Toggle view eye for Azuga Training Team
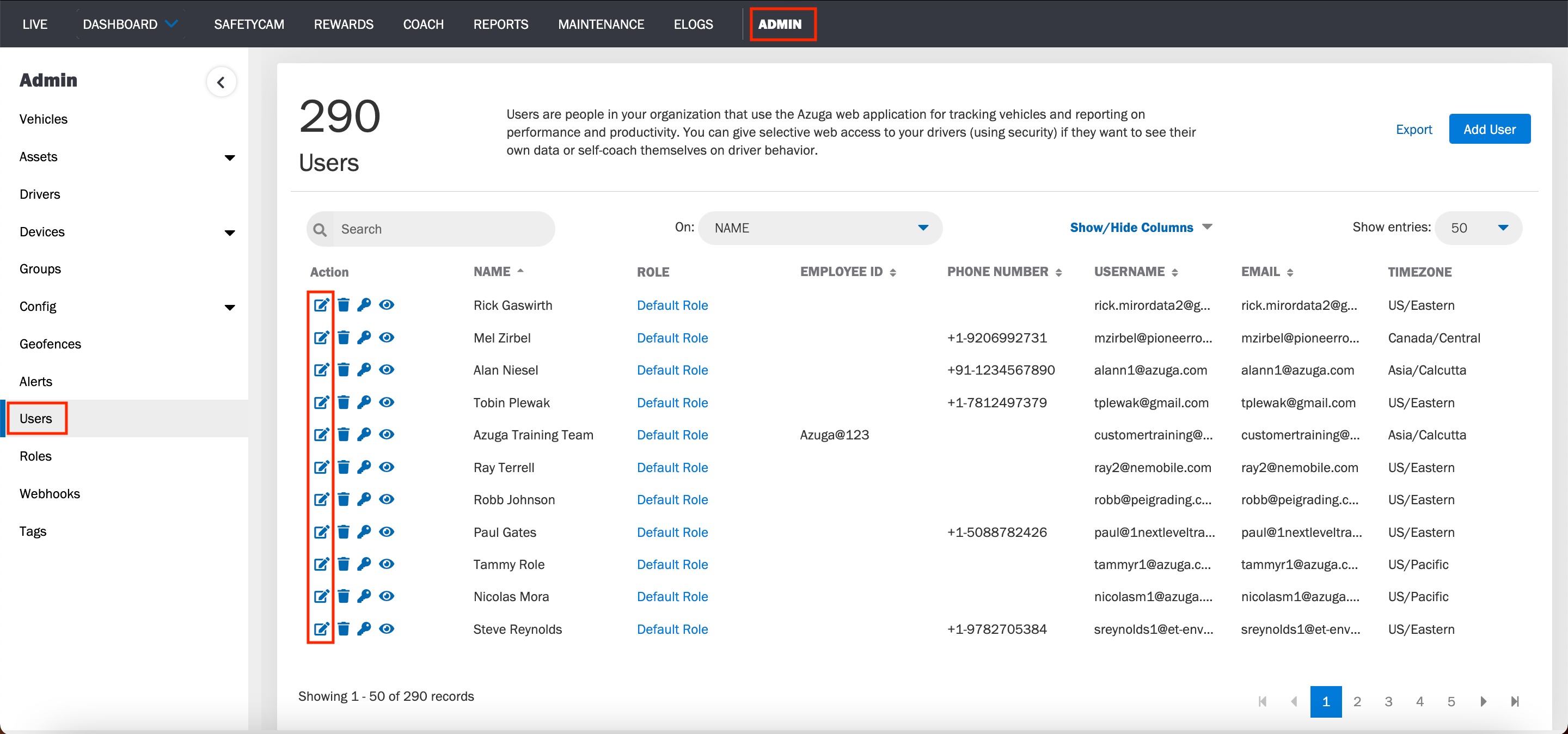The height and width of the screenshot is (734, 1568). [x=387, y=435]
